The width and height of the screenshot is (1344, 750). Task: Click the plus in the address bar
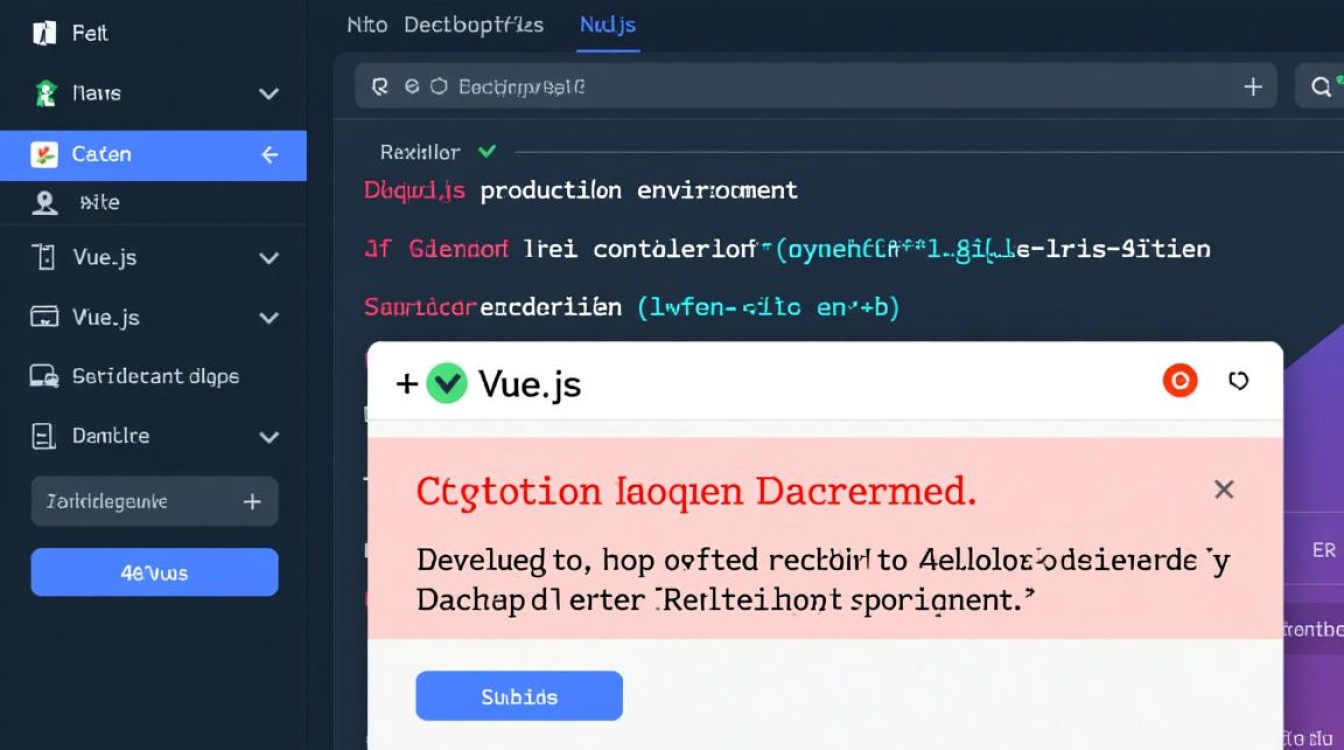(1252, 87)
